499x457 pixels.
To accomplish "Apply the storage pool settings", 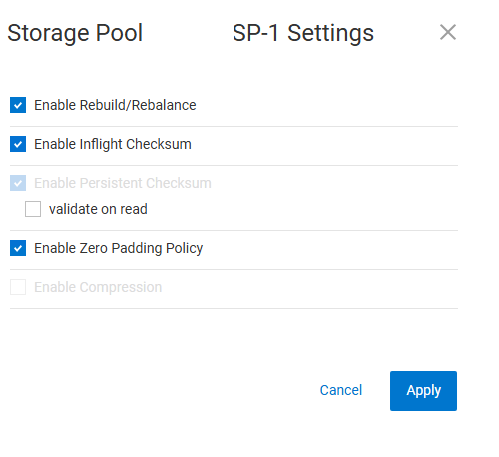I will (423, 391).
